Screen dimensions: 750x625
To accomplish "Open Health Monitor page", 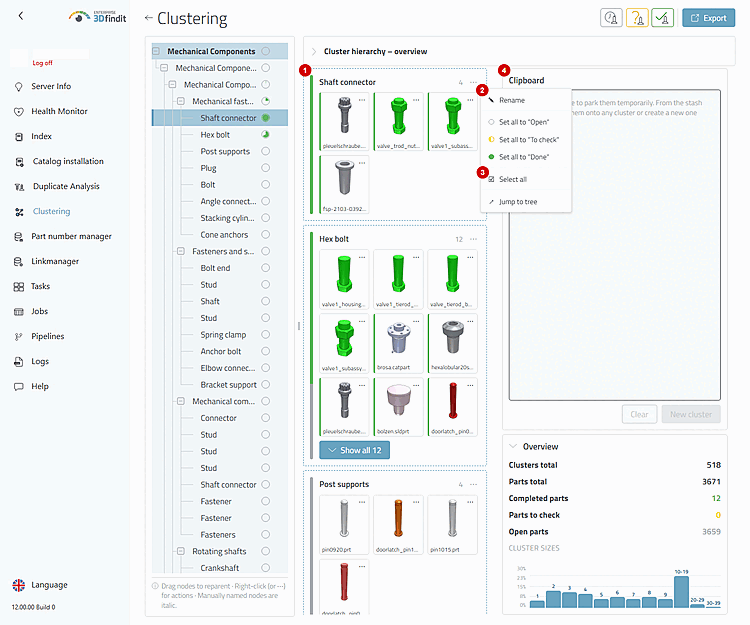I will click(x=59, y=111).
